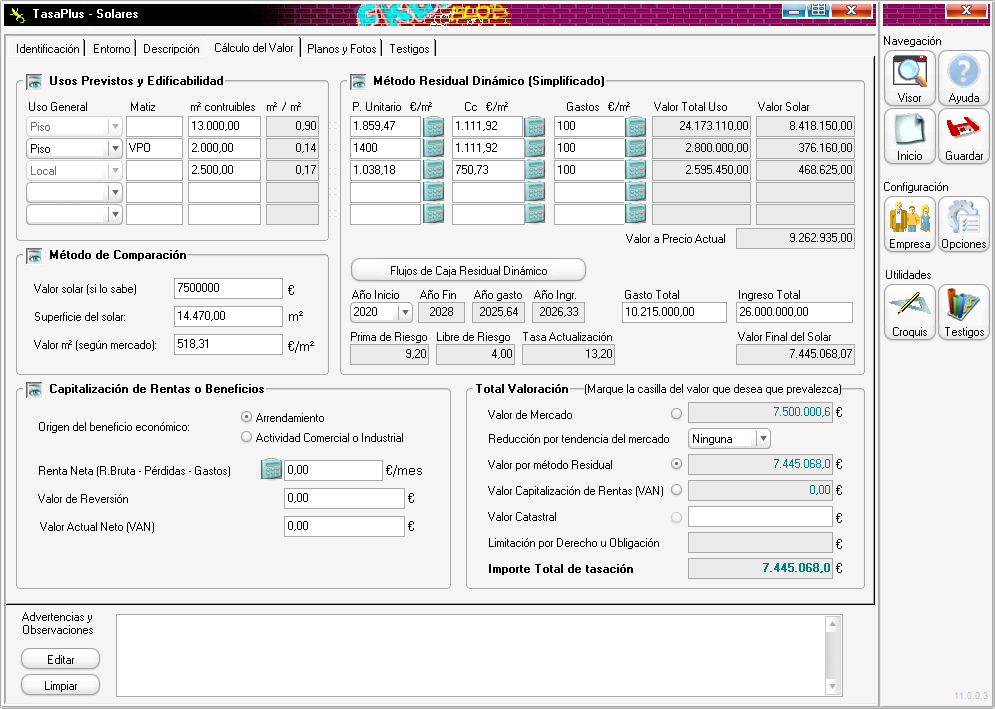Open Reducción por tendencia Ninguna dropdown
995x709 pixels.
763,438
